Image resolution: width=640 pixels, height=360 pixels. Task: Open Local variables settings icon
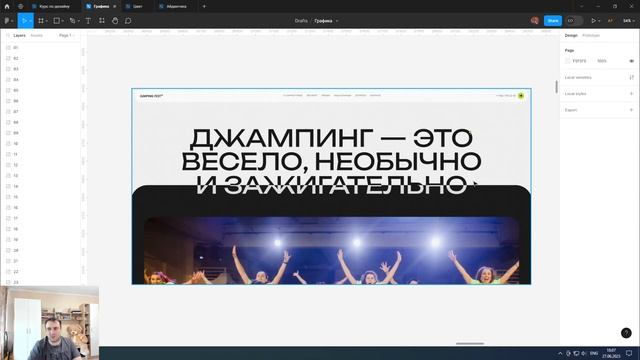pyautogui.click(x=631, y=77)
